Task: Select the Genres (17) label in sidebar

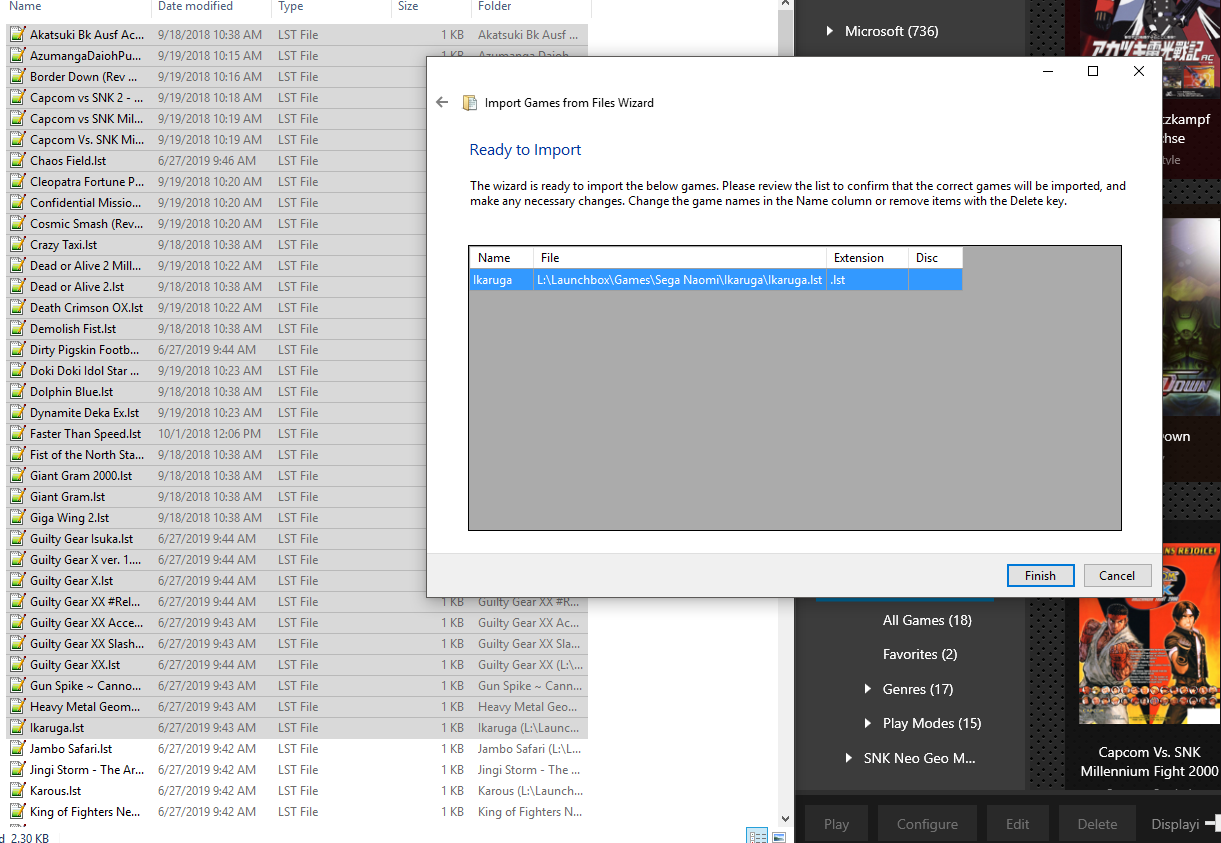Action: coord(918,689)
